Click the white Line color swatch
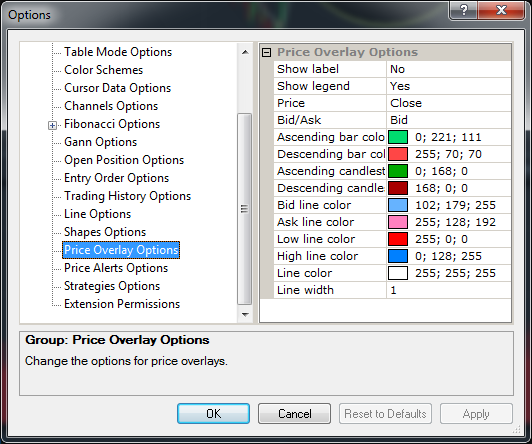 398,273
